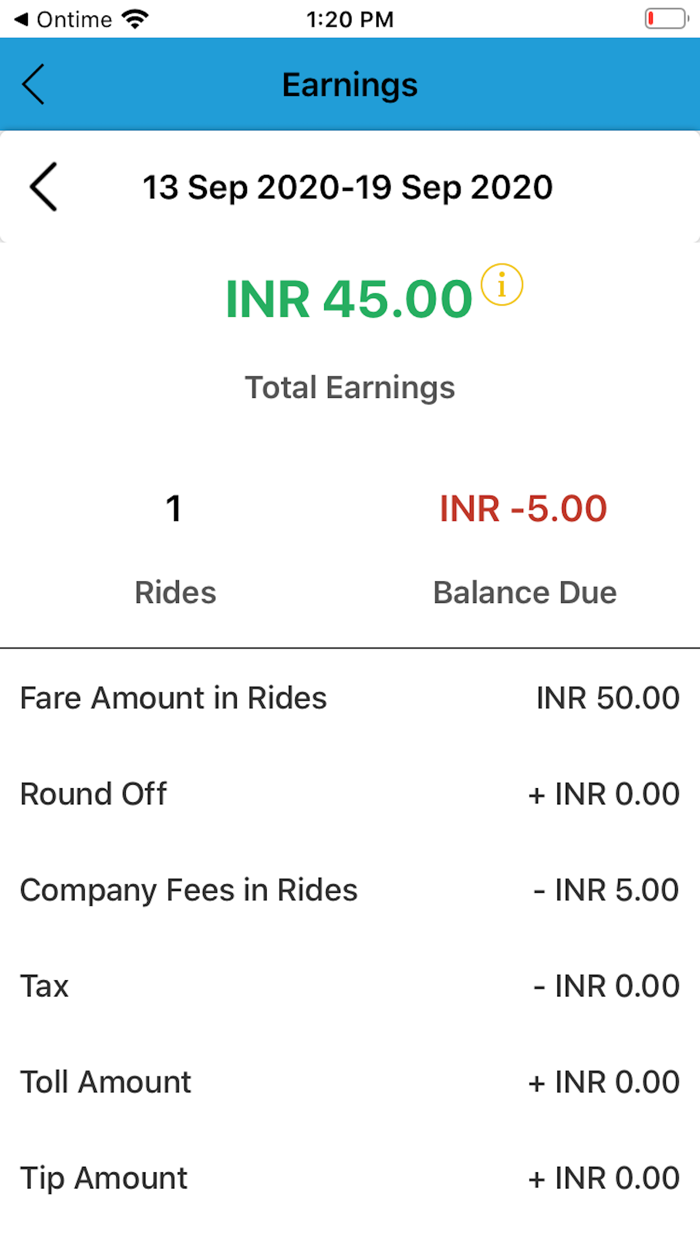The width and height of the screenshot is (700, 1244).
Task: Switch to the Earnings screen title
Action: (x=349, y=85)
